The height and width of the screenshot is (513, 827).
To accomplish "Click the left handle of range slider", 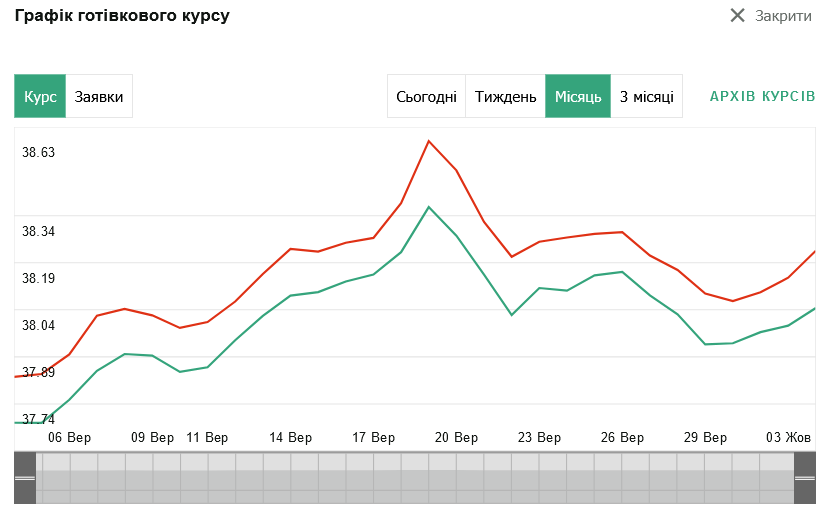I will [x=25, y=478].
